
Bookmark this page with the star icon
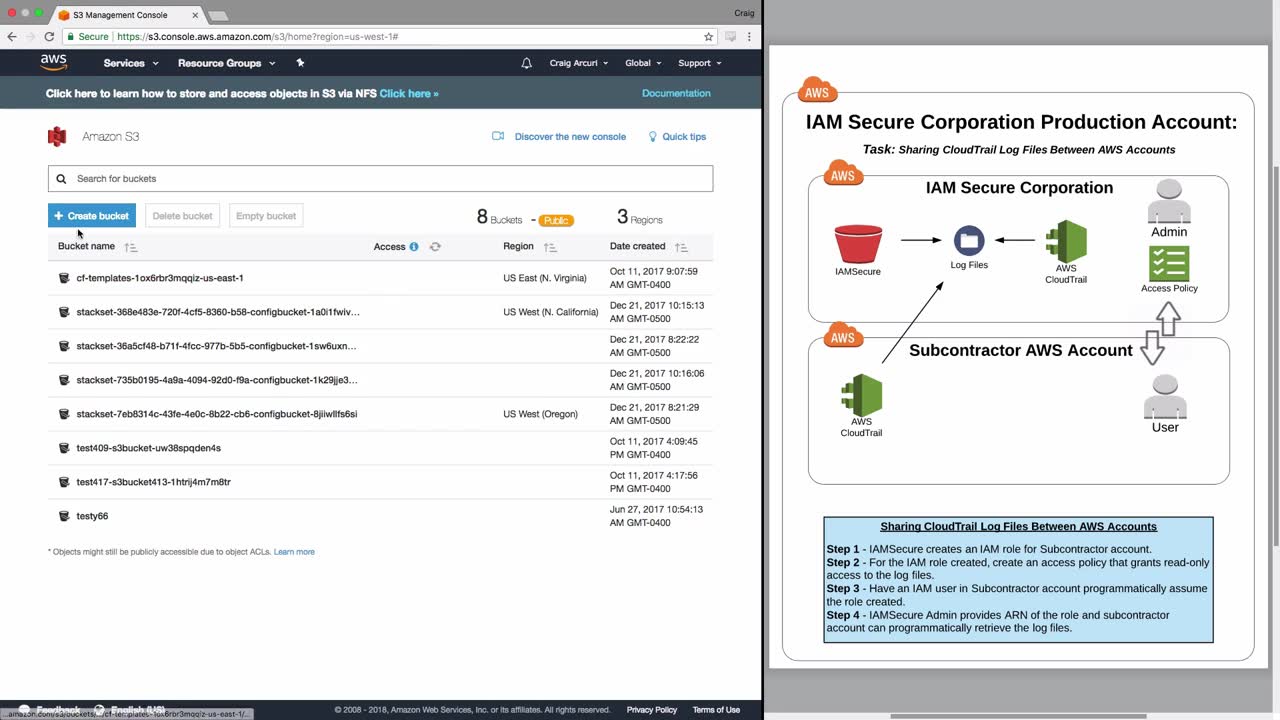click(x=709, y=37)
